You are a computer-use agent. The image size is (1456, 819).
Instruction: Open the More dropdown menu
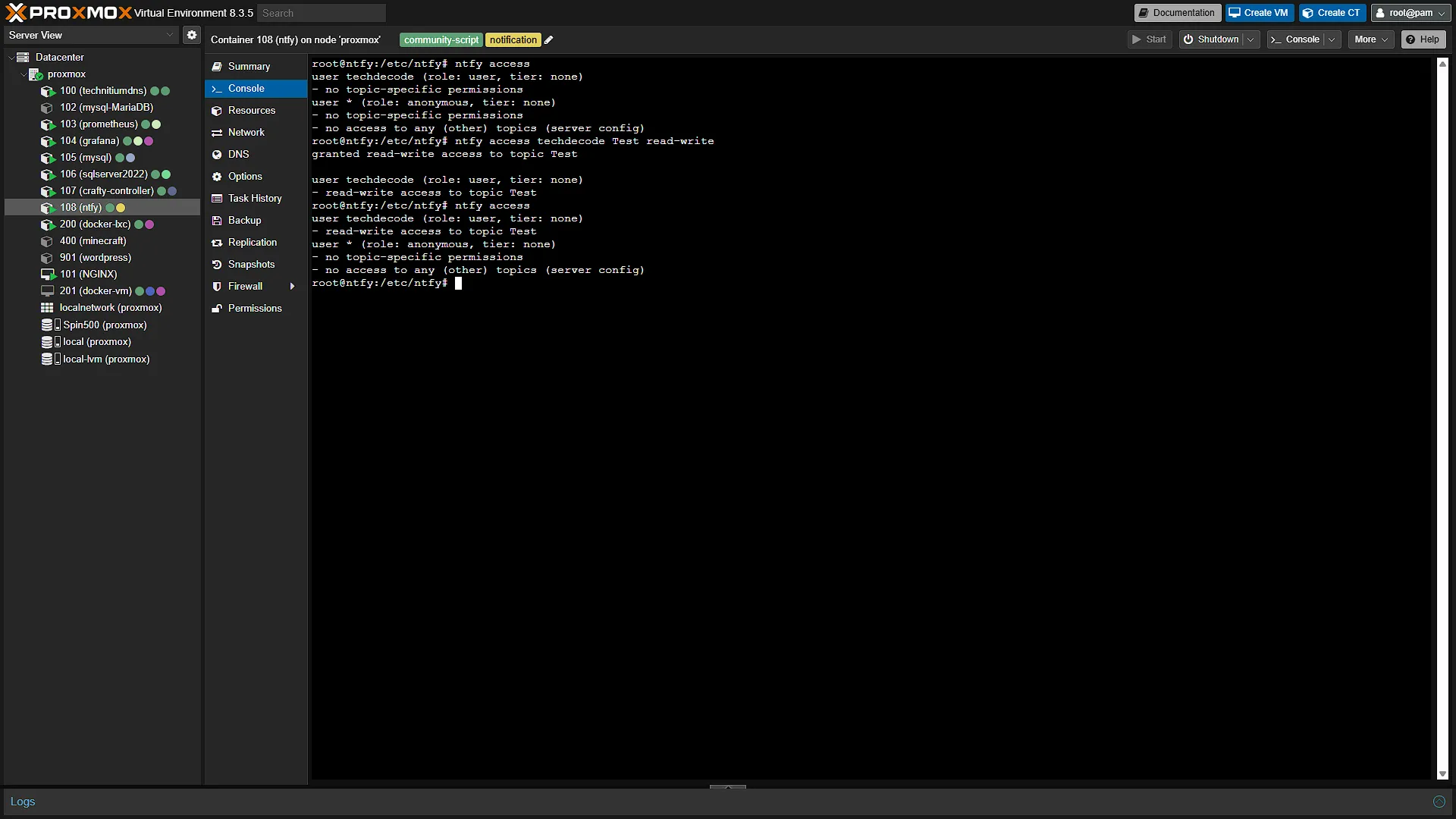click(1371, 39)
